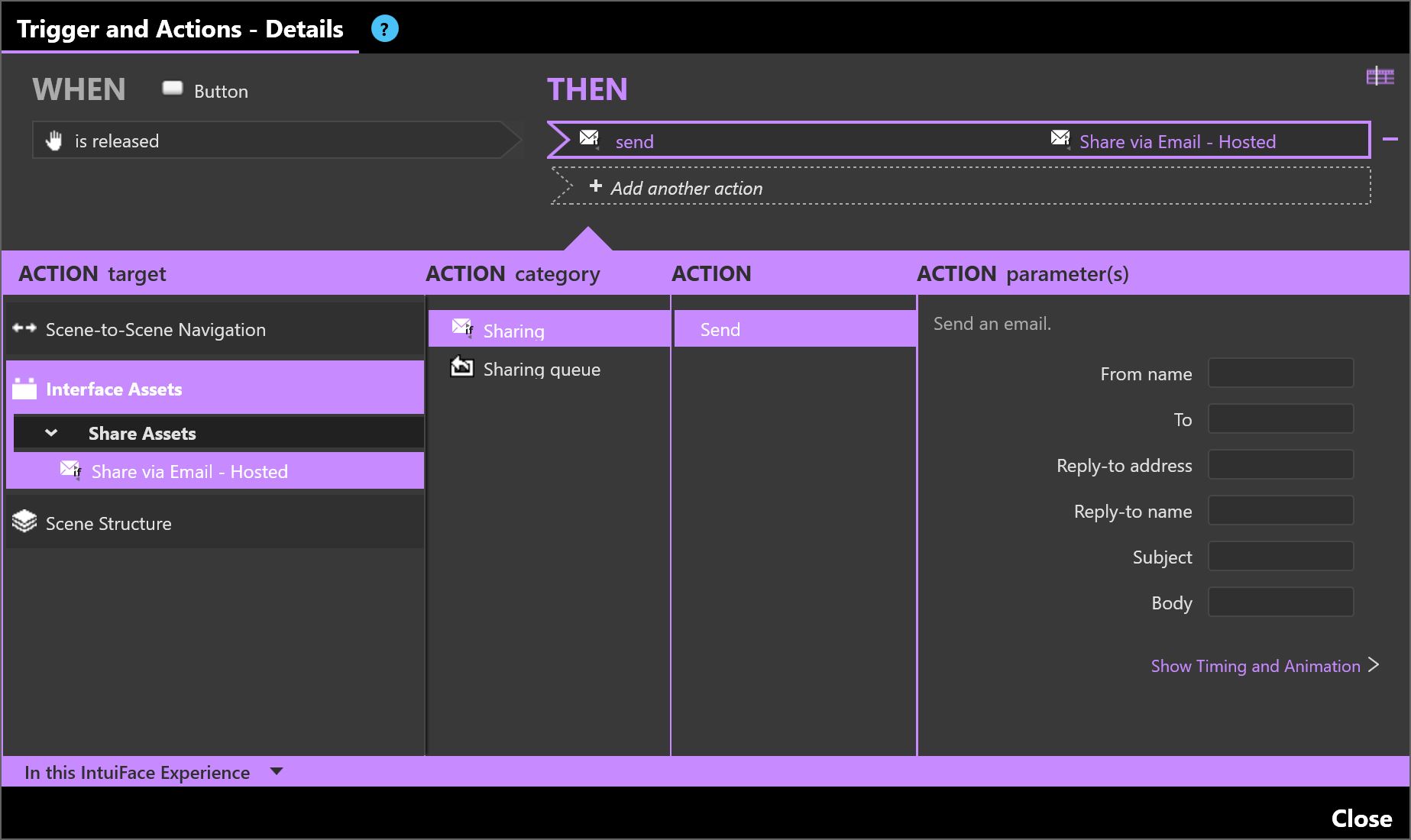Click the From name input field
The height and width of the screenshot is (840, 1411).
pos(1280,373)
